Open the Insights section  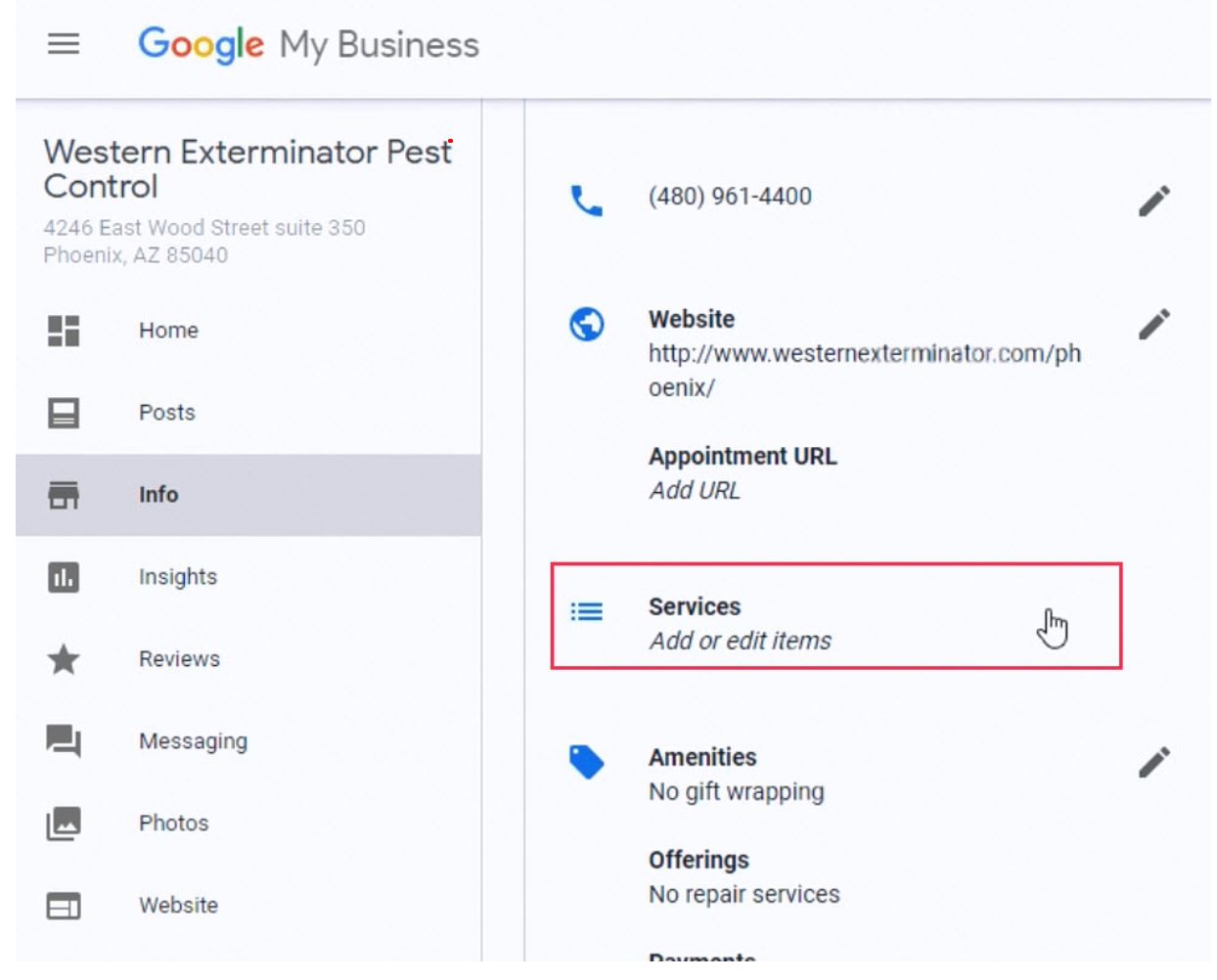point(248,577)
